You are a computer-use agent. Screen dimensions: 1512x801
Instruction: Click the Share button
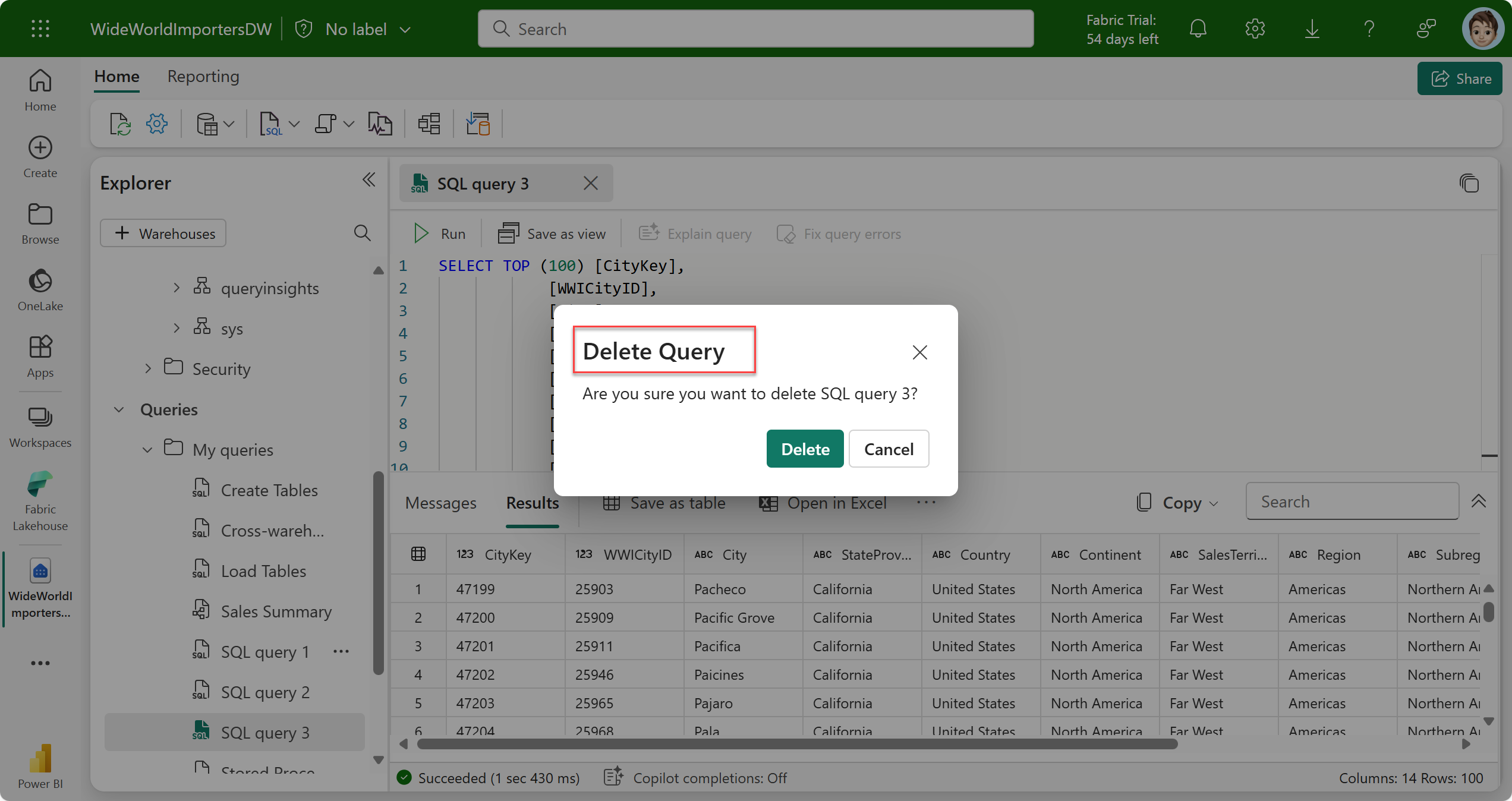click(x=1460, y=78)
